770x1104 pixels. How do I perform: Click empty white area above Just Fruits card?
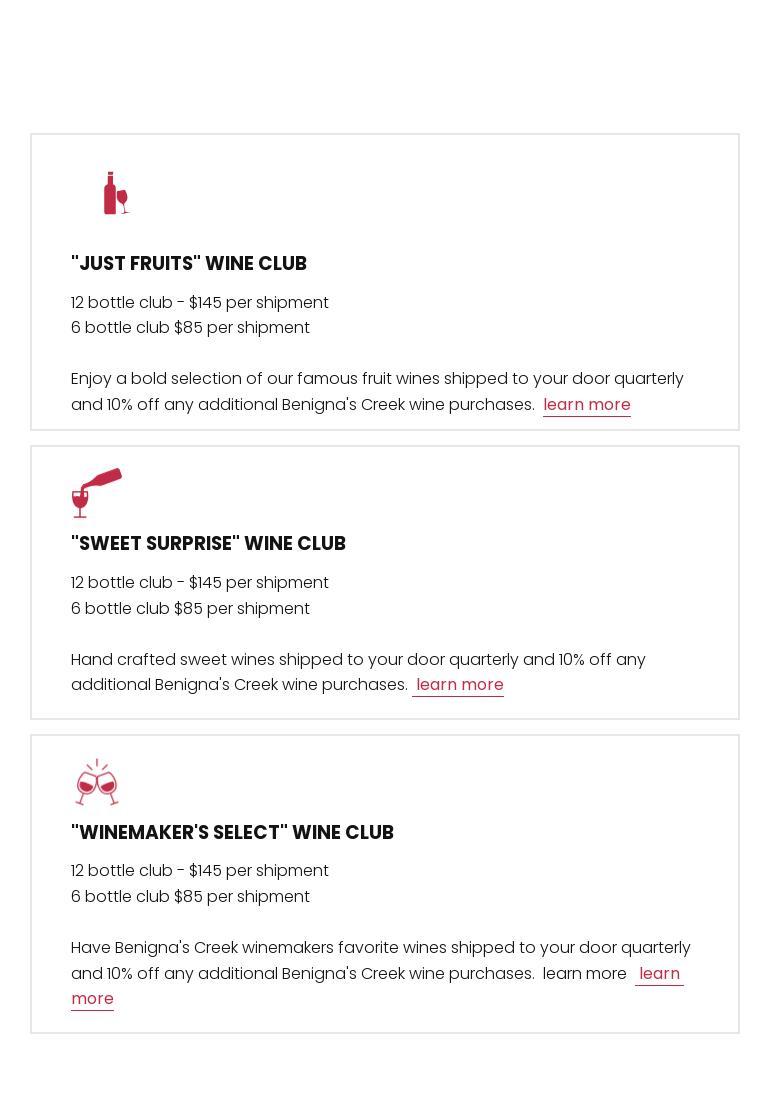coord(385,67)
